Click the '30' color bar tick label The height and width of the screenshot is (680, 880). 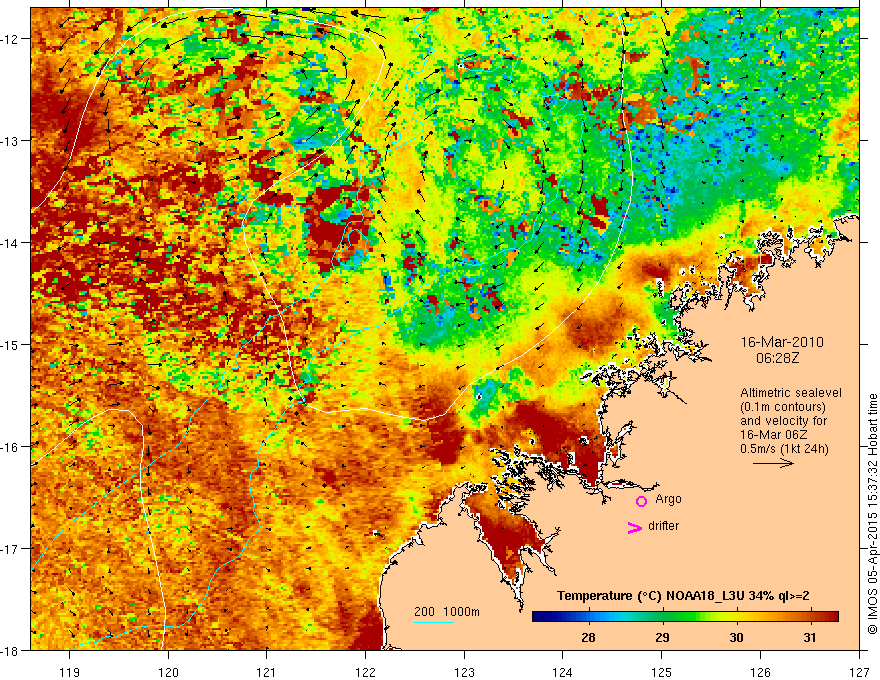[x=736, y=637]
